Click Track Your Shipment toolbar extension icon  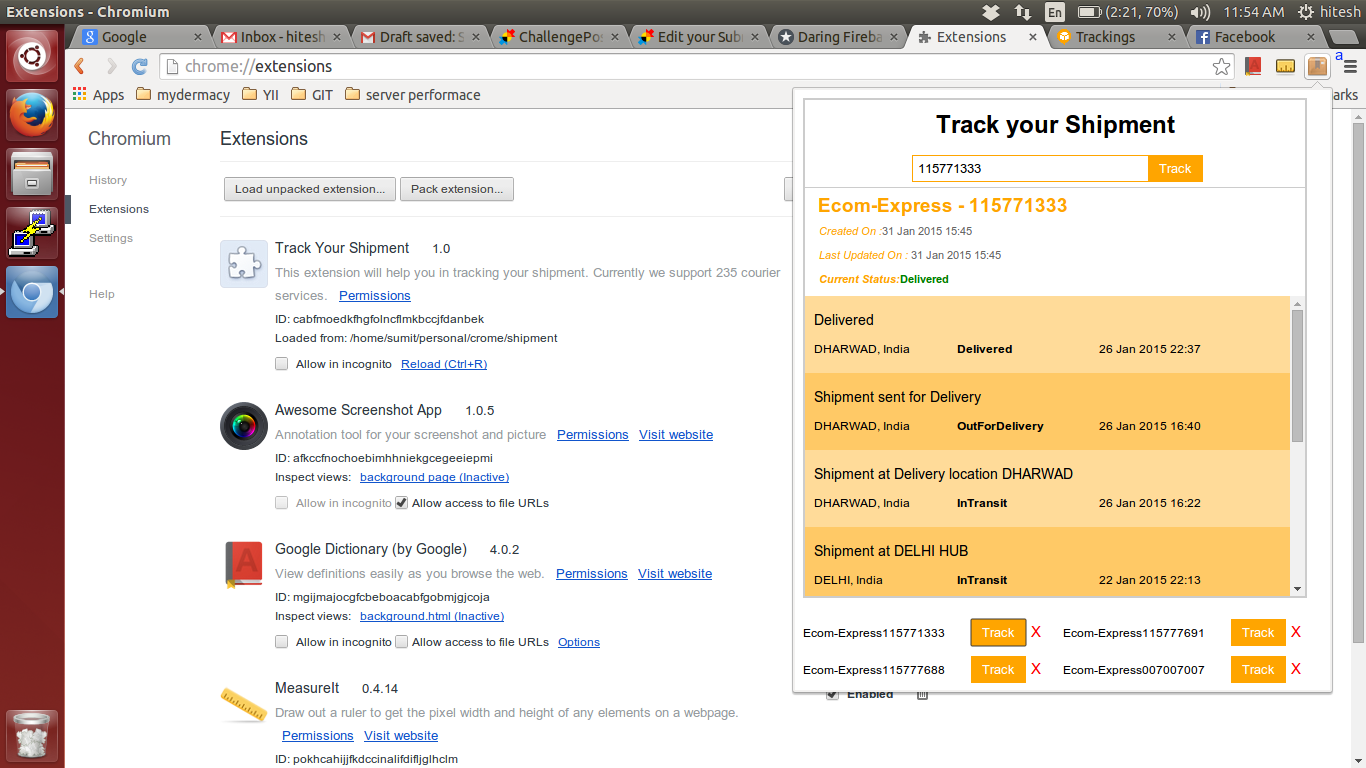[x=1317, y=67]
